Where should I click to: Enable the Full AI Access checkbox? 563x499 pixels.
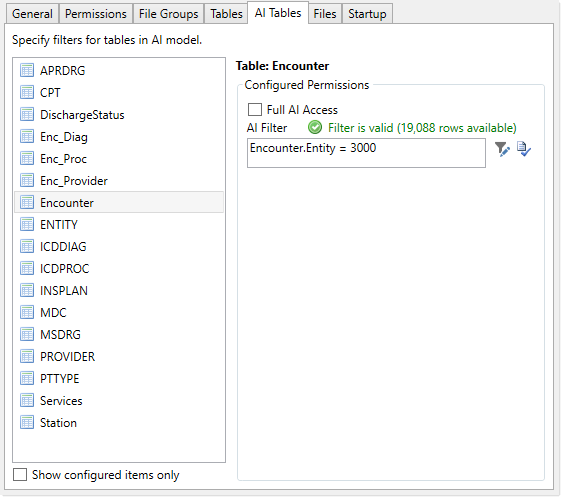click(255, 109)
